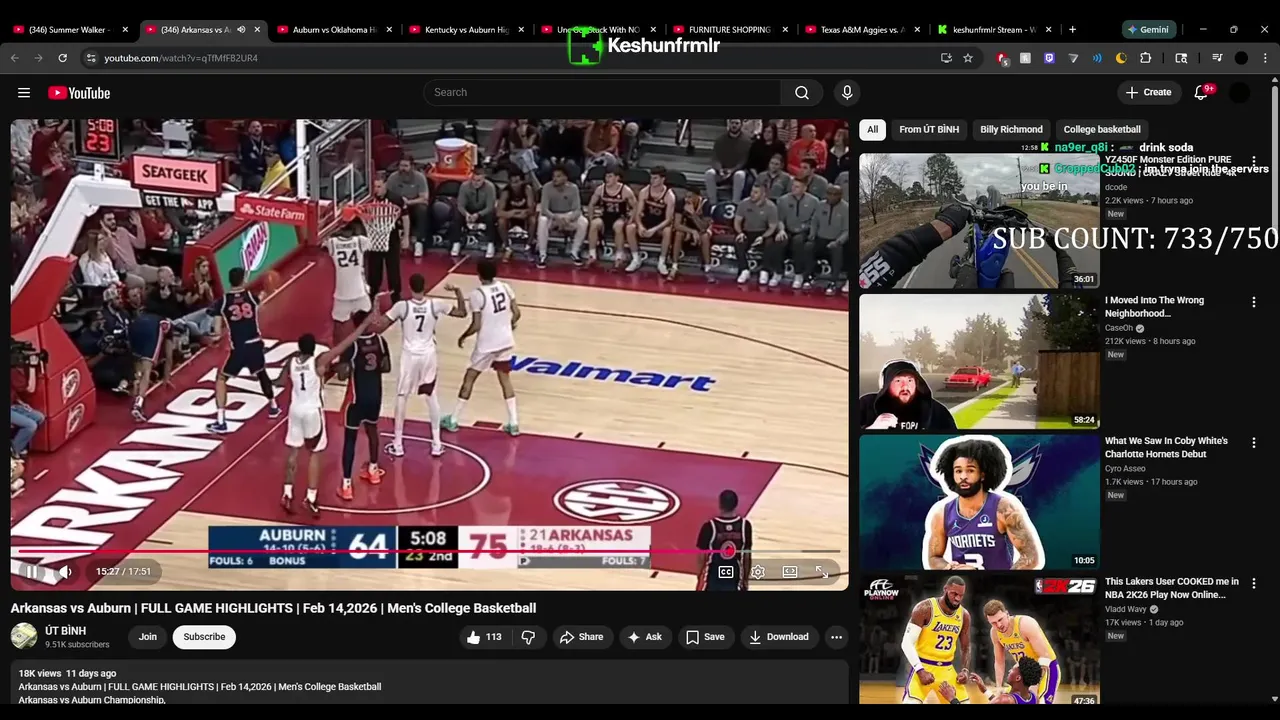This screenshot has height=720, width=1280.
Task: Open the Vladd Wavy channel name
Action: (x=1126, y=609)
